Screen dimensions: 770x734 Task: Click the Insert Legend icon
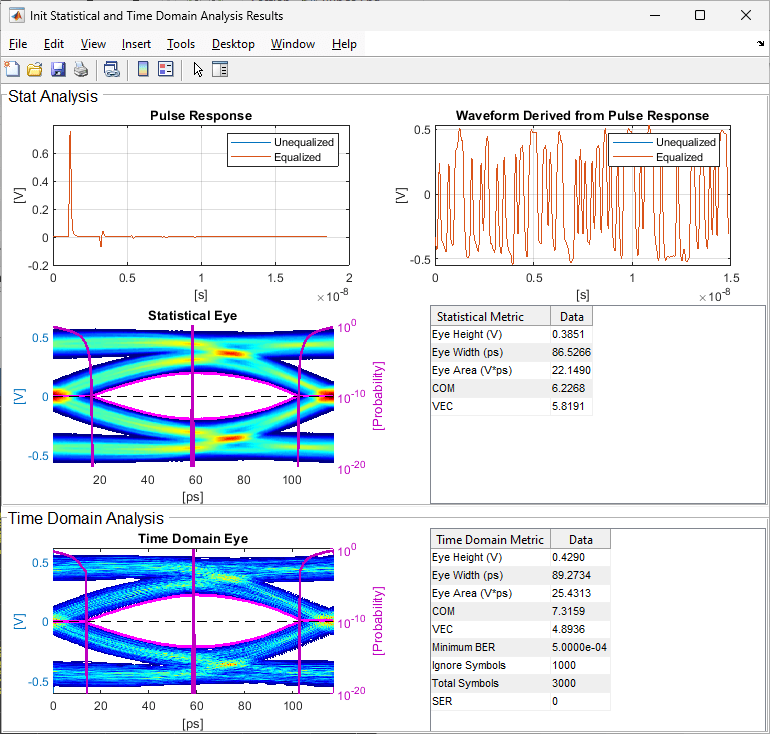pos(165,69)
